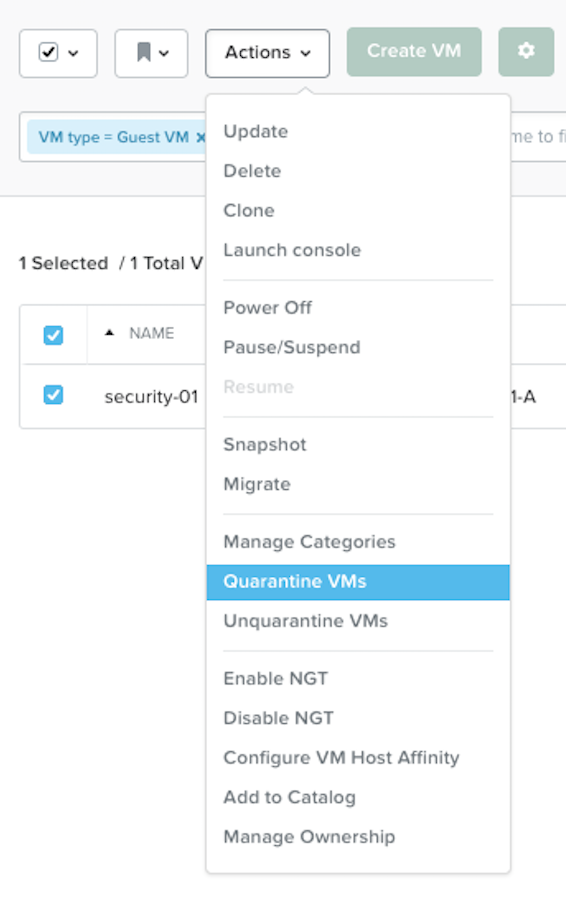Click the Create VM button
566x898 pixels.
click(x=414, y=52)
